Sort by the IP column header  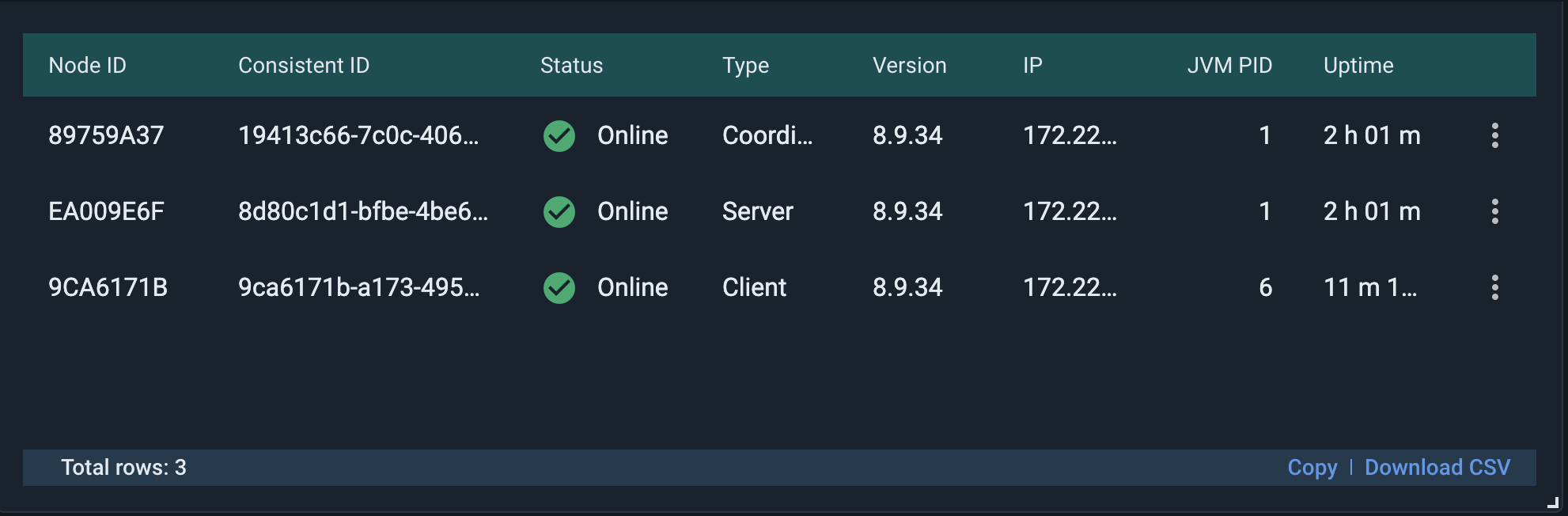point(1032,66)
